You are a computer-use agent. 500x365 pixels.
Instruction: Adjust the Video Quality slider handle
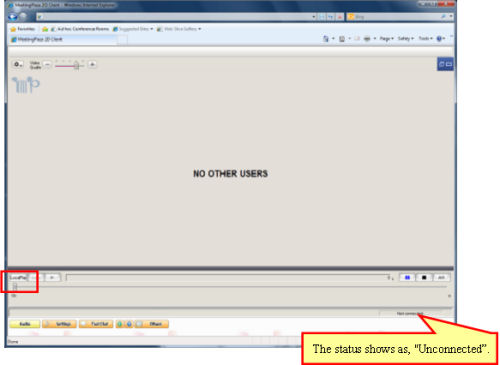[77, 65]
